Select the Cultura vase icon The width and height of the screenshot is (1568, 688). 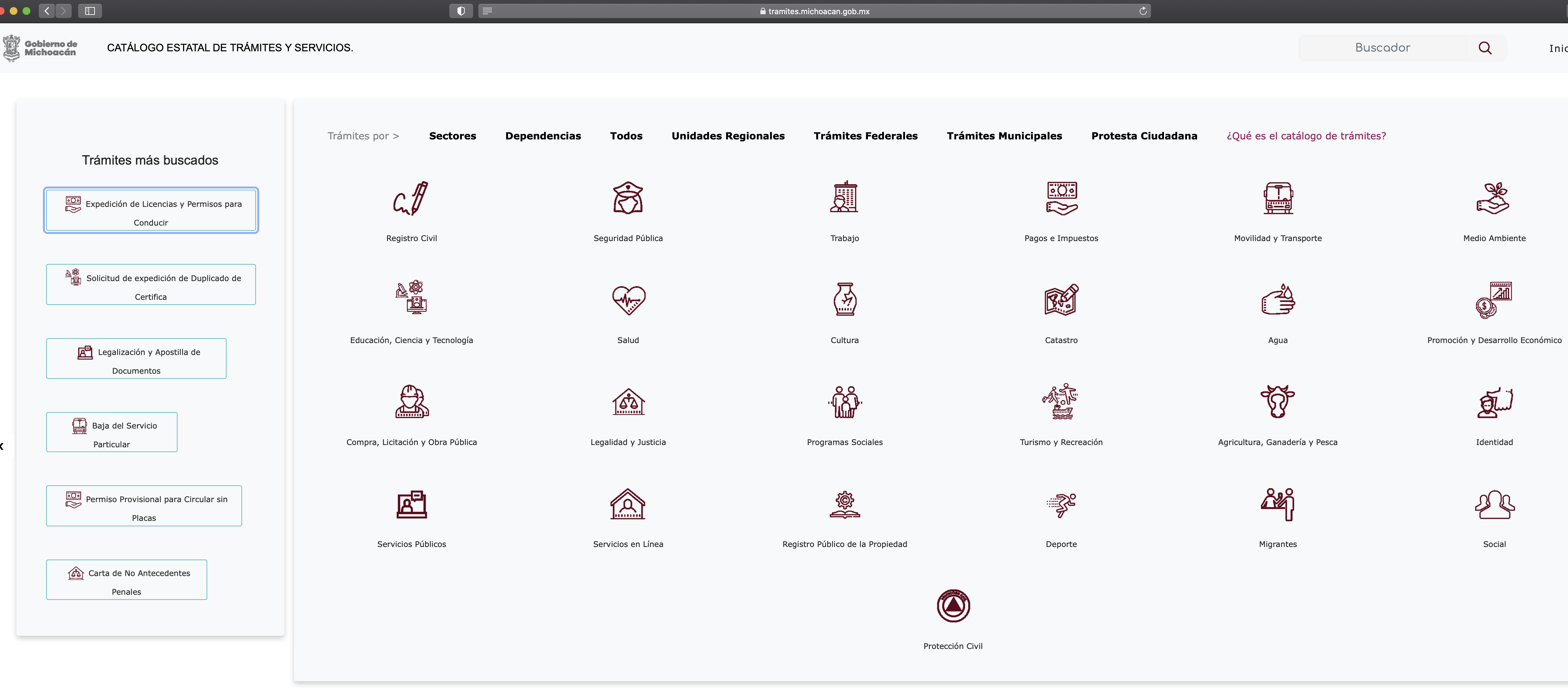tap(845, 299)
